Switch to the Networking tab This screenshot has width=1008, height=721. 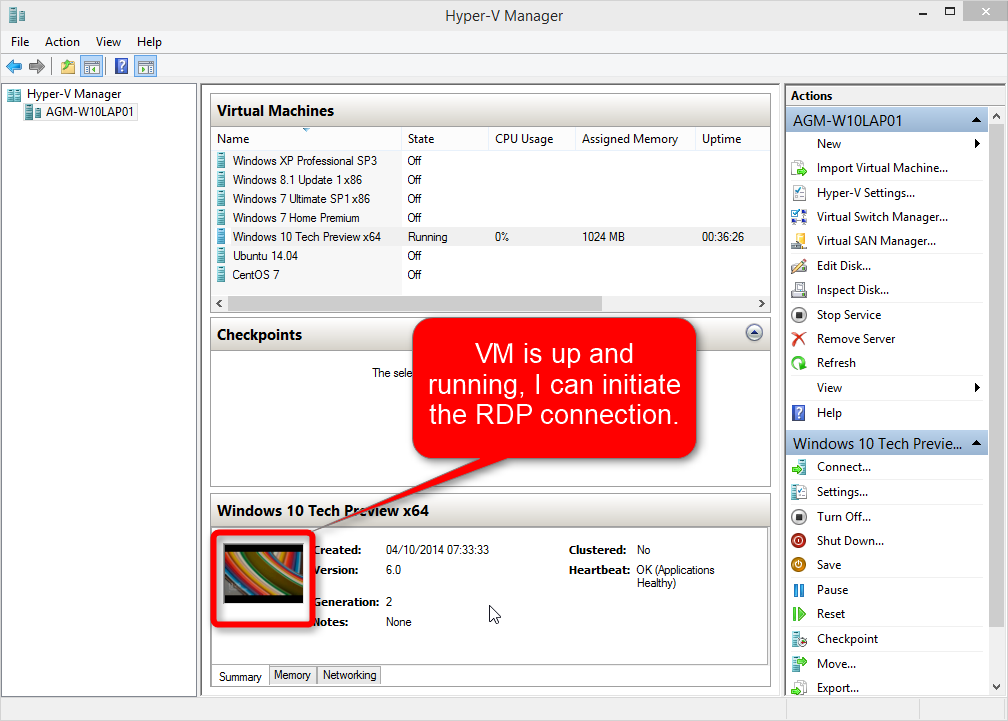click(x=350, y=675)
